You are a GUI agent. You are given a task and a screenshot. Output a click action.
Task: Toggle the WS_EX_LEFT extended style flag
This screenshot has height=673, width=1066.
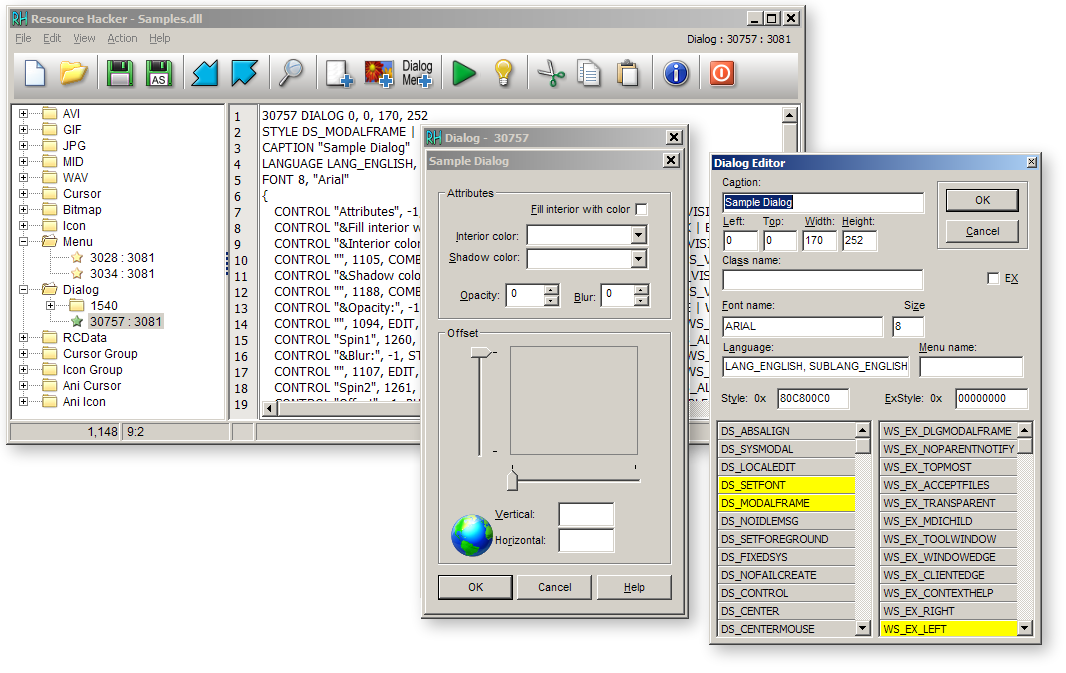click(x=948, y=629)
